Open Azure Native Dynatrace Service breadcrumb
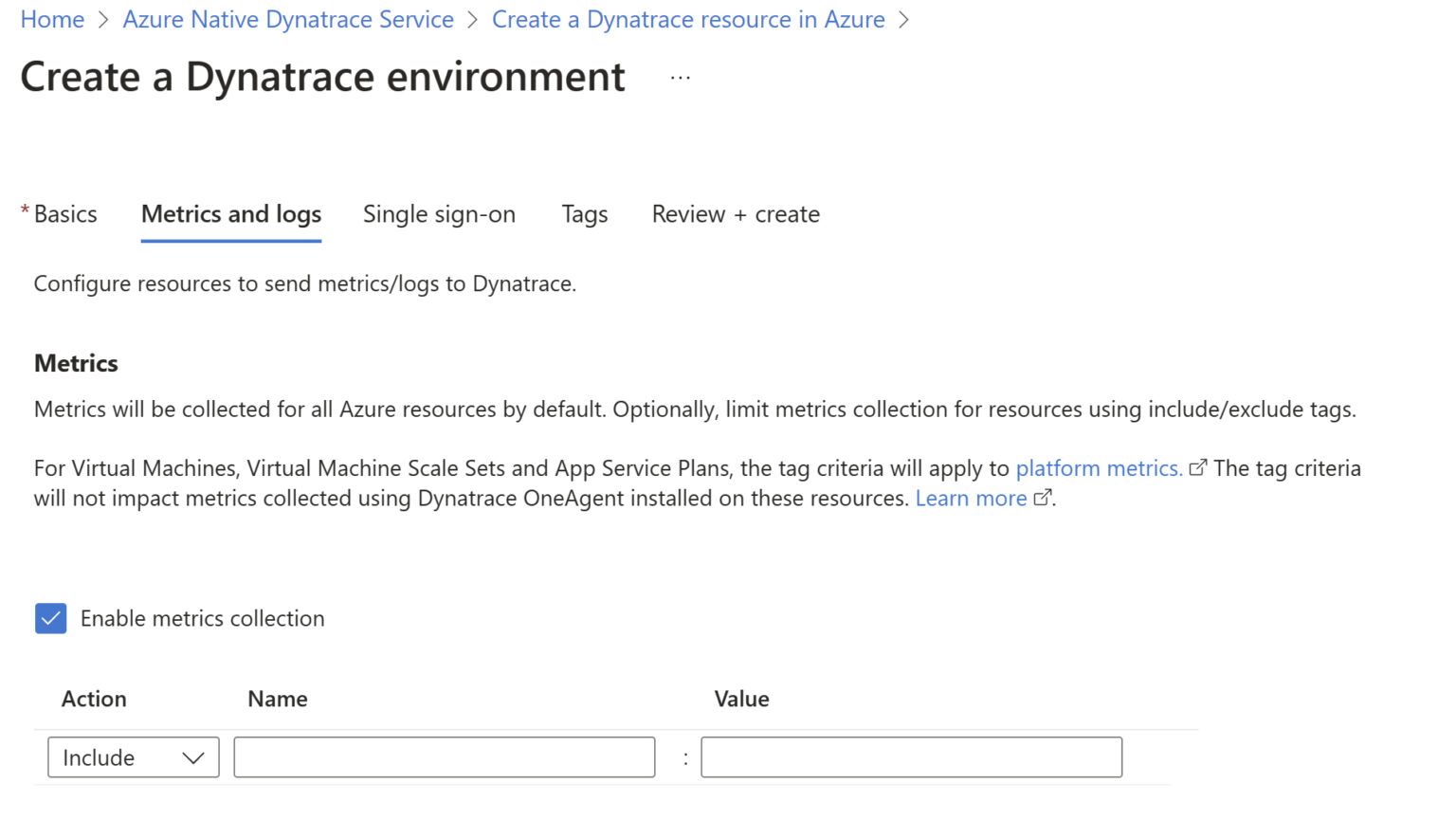Viewport: 1456px width, 820px height. (x=288, y=20)
